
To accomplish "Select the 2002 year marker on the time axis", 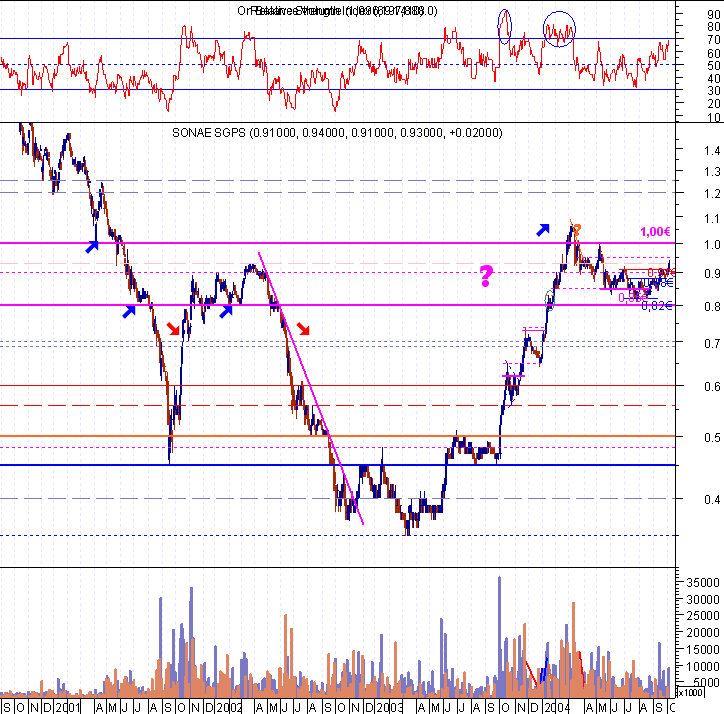I will pyautogui.click(x=229, y=706).
